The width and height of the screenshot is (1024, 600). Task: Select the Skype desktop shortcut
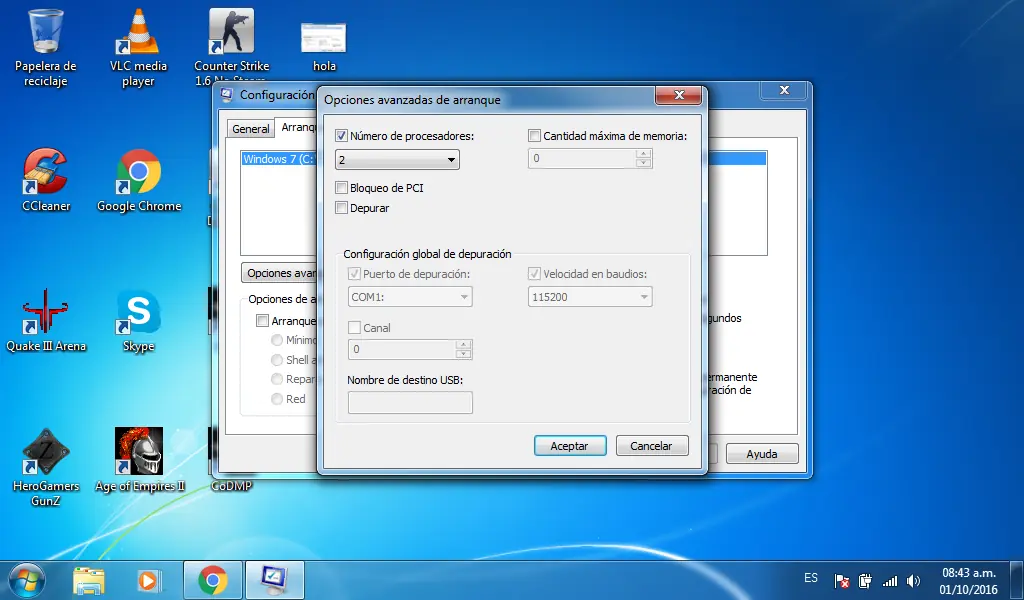[x=138, y=321]
